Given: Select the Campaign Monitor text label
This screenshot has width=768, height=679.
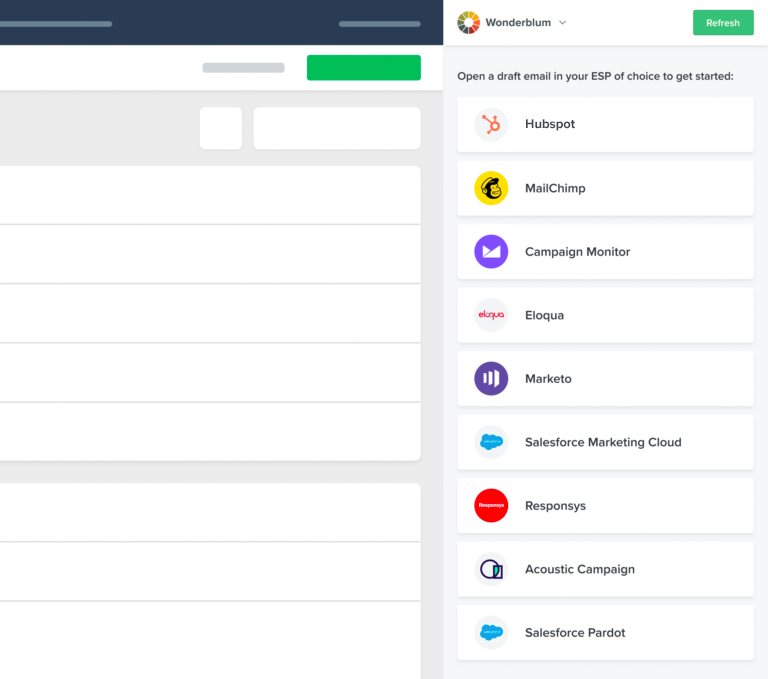Looking at the screenshot, I should [x=577, y=252].
